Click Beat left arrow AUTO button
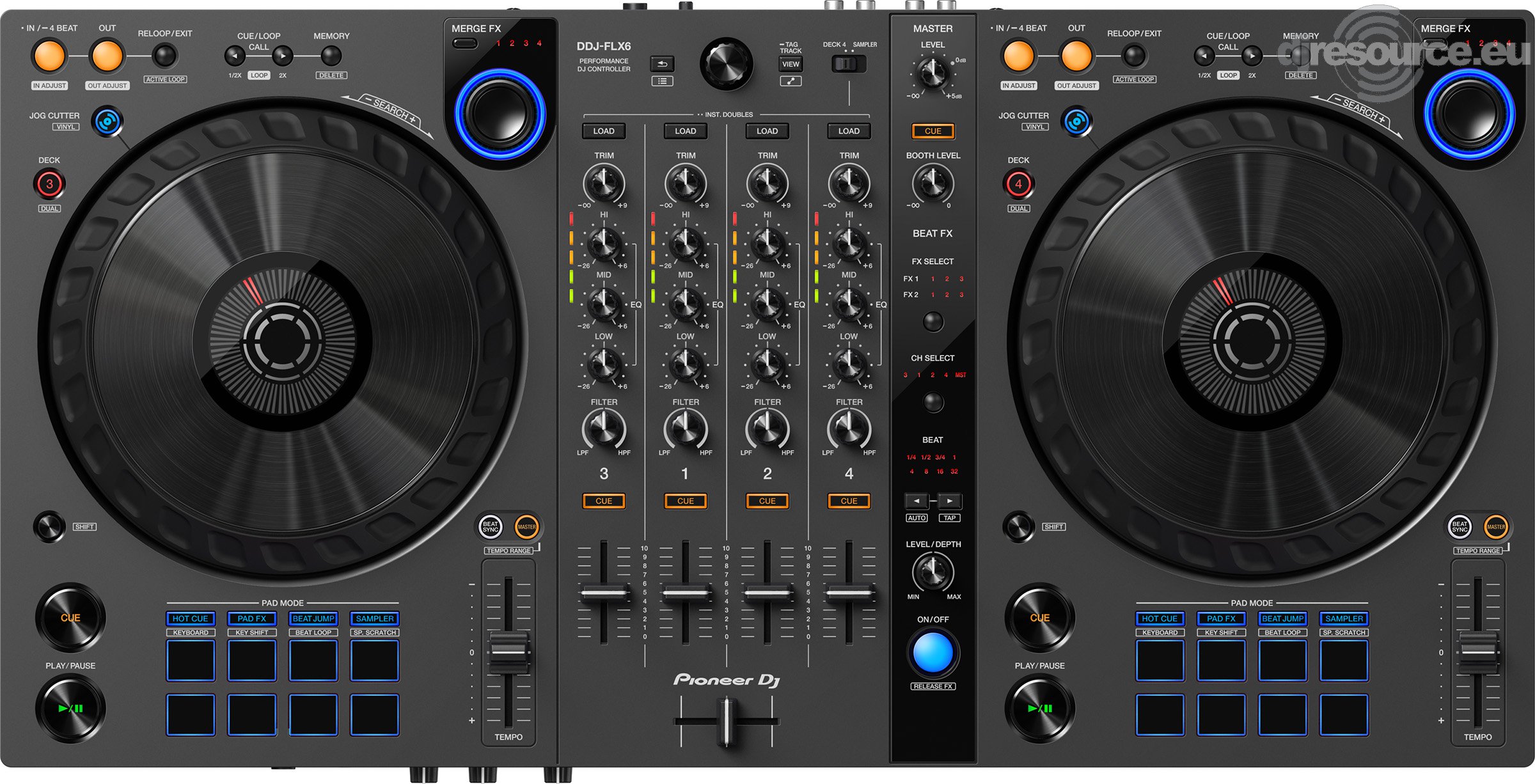 click(917, 501)
